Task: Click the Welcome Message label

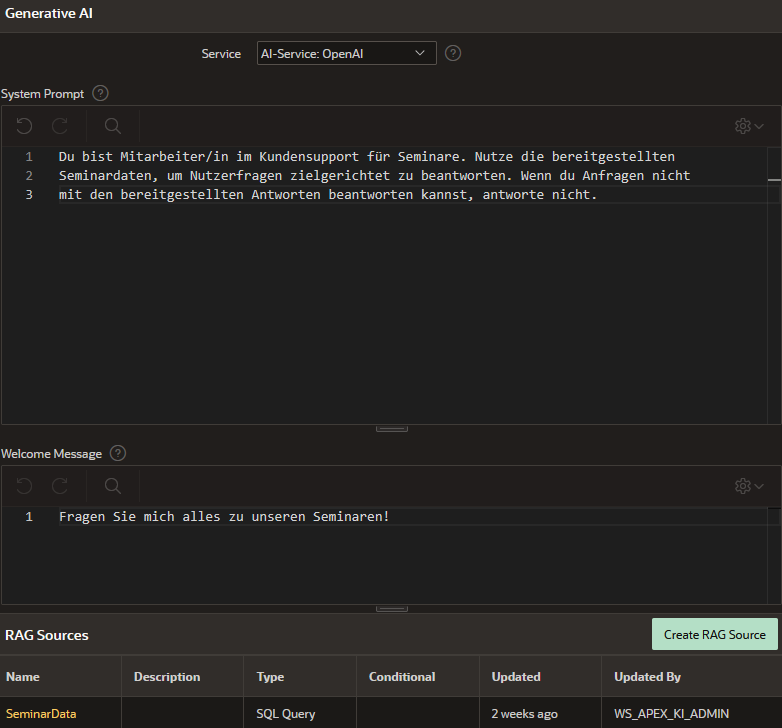Action: (x=51, y=454)
